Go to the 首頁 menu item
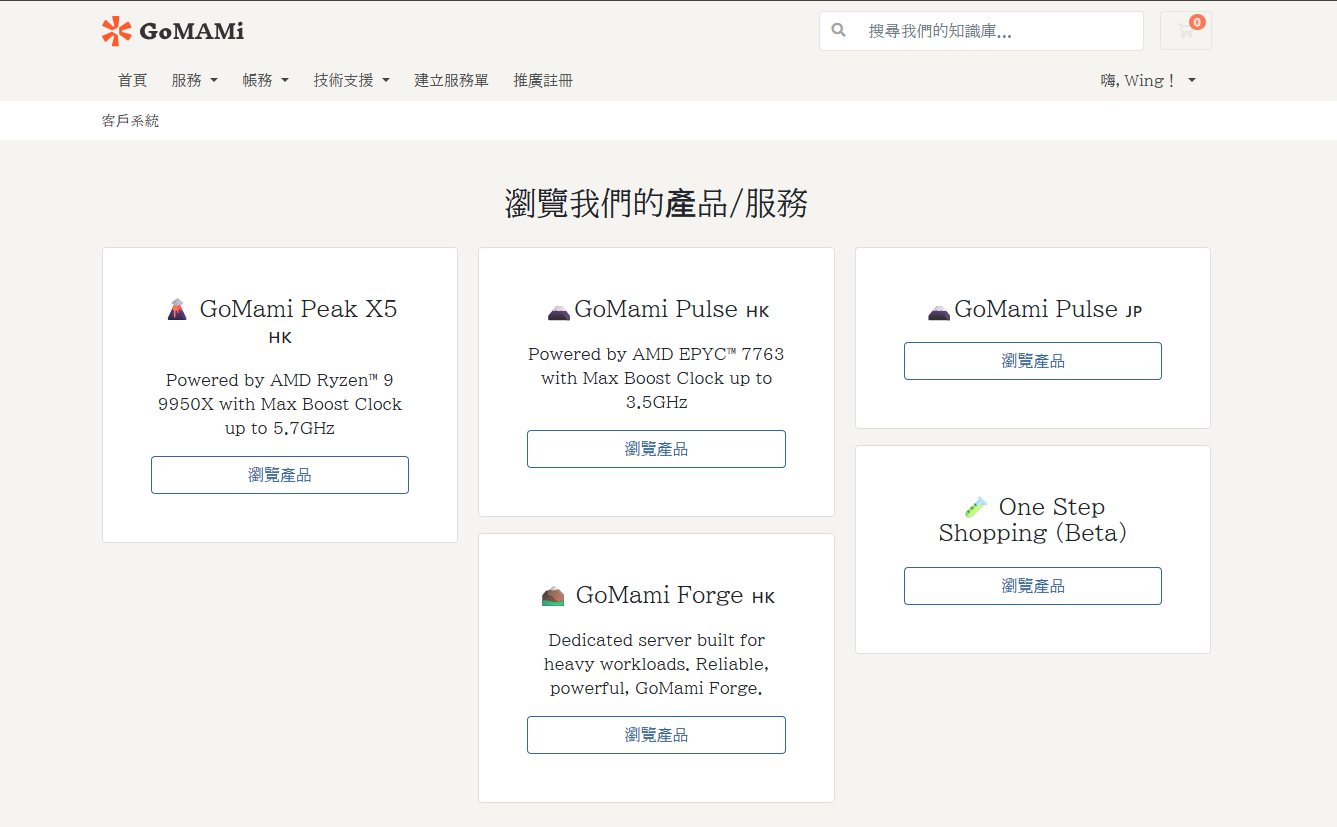The width and height of the screenshot is (1337, 827). [x=132, y=80]
